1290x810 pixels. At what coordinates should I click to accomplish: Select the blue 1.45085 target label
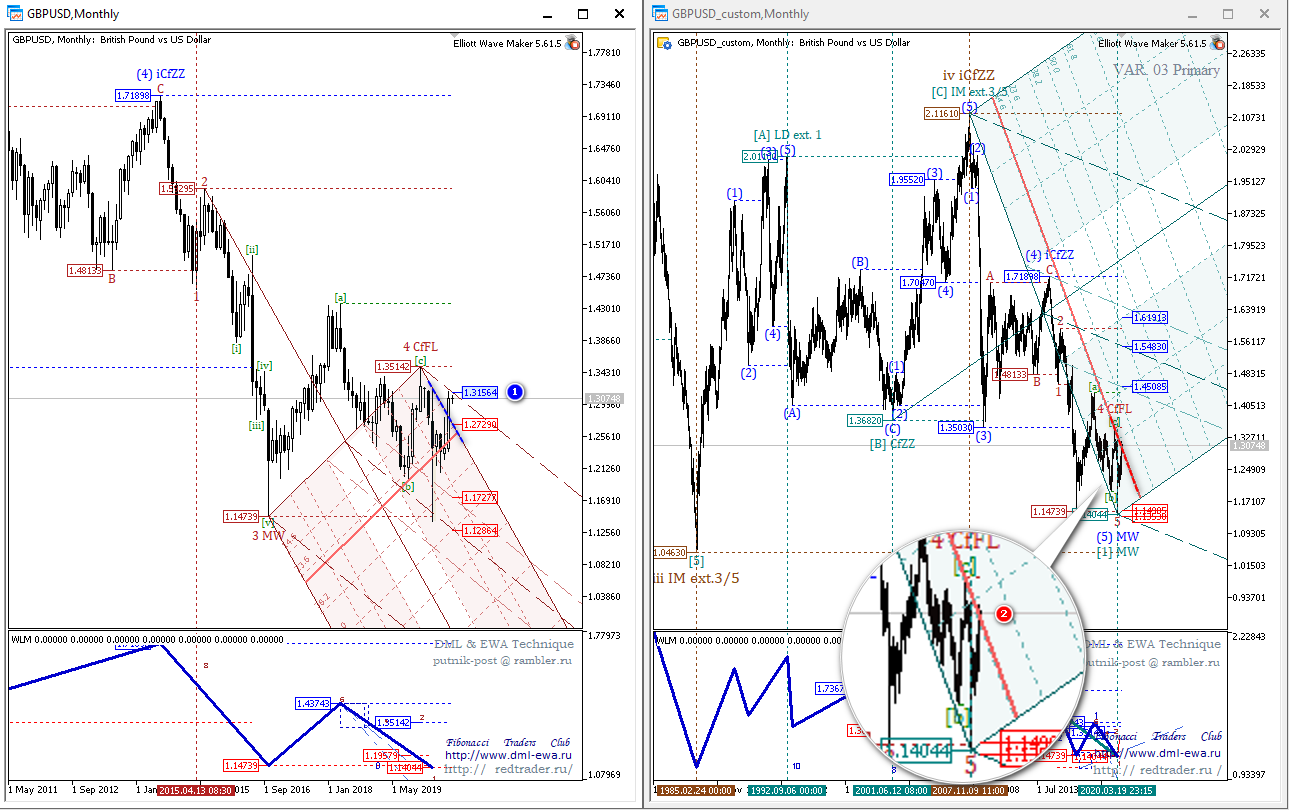point(1150,386)
